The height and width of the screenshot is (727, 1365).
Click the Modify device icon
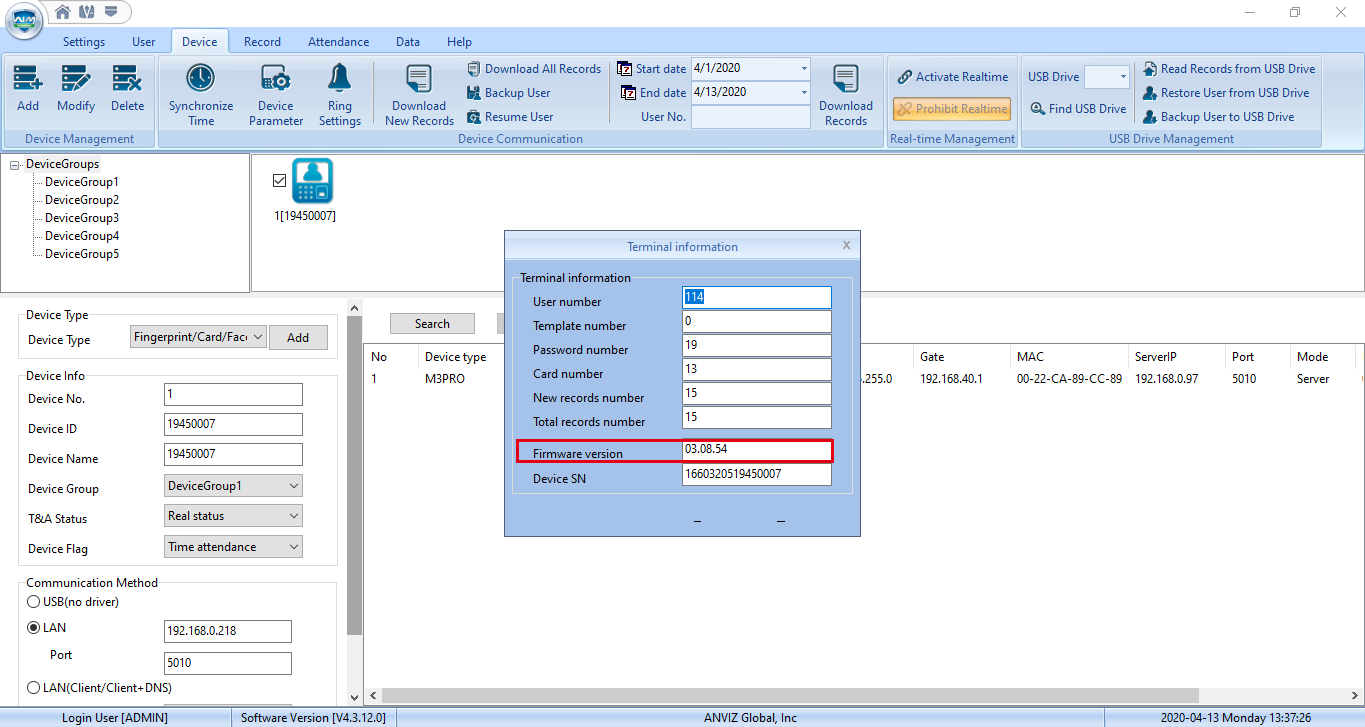(x=76, y=79)
